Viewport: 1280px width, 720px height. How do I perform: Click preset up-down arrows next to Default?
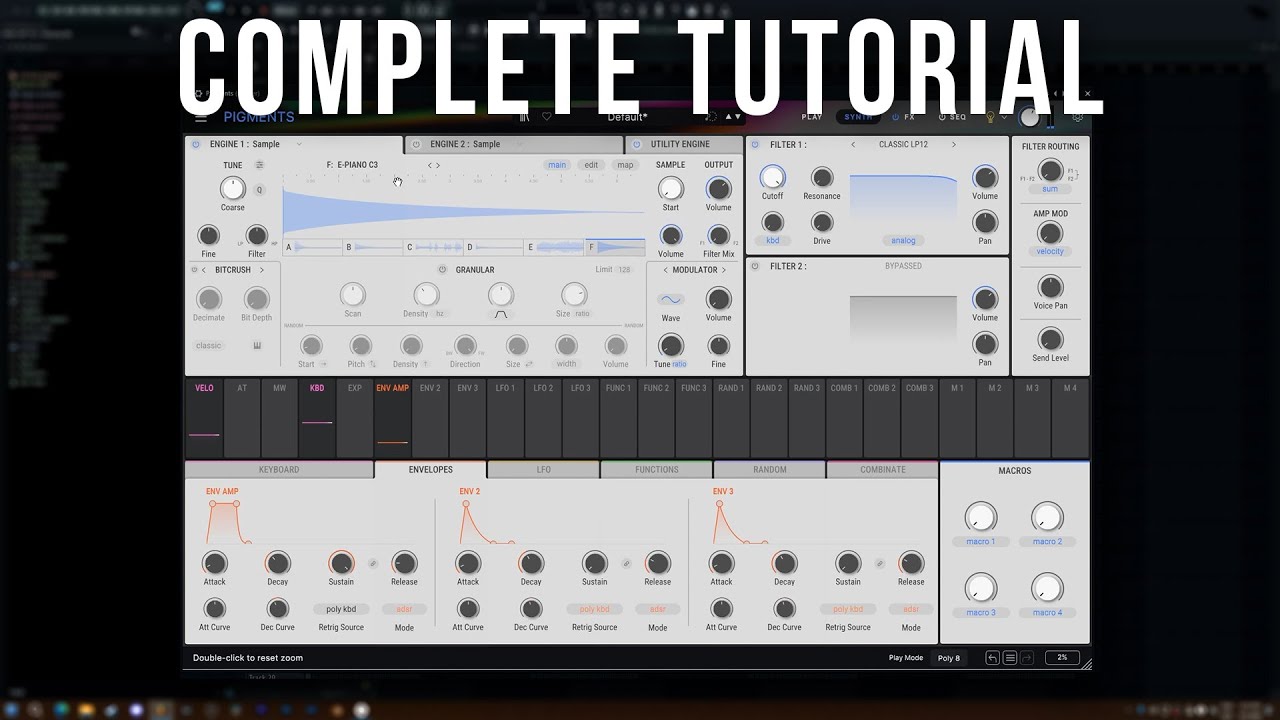coord(734,117)
